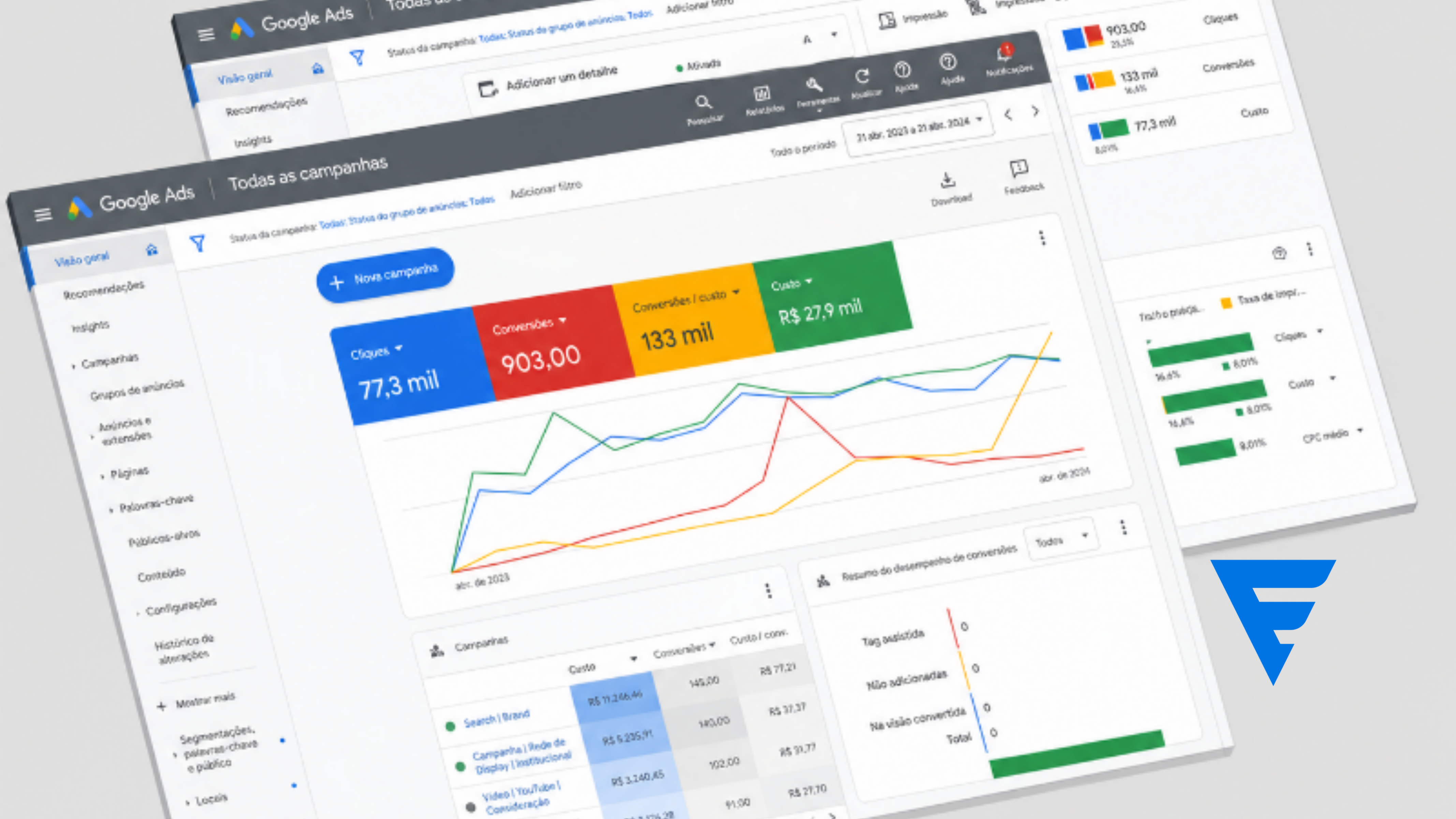Screen dimensions: 1456x819
Task: Open hamburger menu in back Google Ads window
Action: [x=206, y=34]
